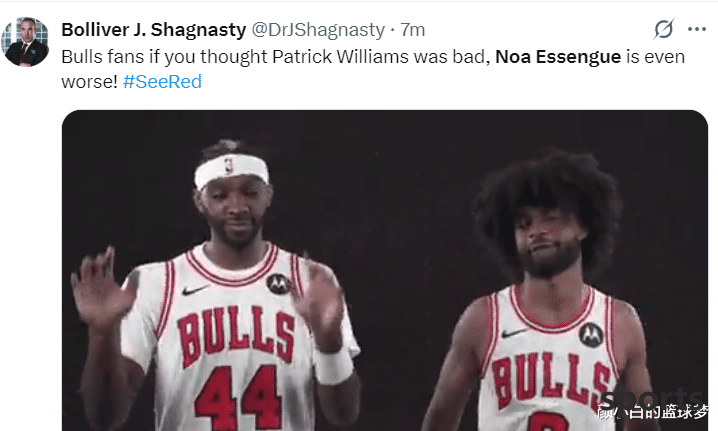This screenshot has width=718, height=431.
Task: Click the number 44 on the jersey
Action: tap(237, 397)
